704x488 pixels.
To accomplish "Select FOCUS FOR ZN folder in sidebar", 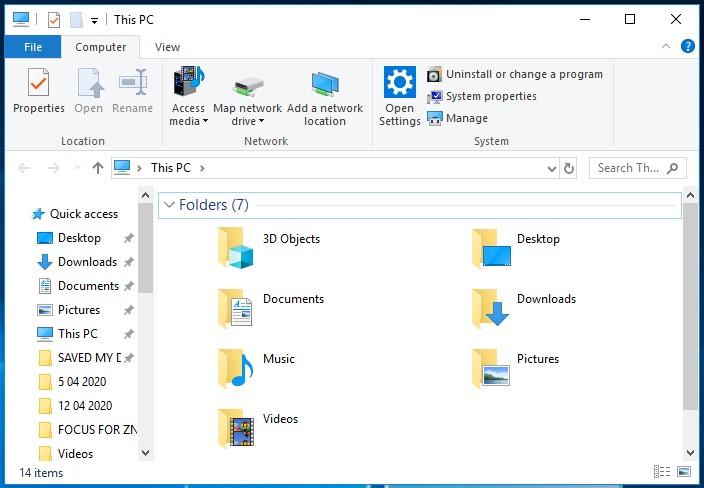I will [x=88, y=430].
